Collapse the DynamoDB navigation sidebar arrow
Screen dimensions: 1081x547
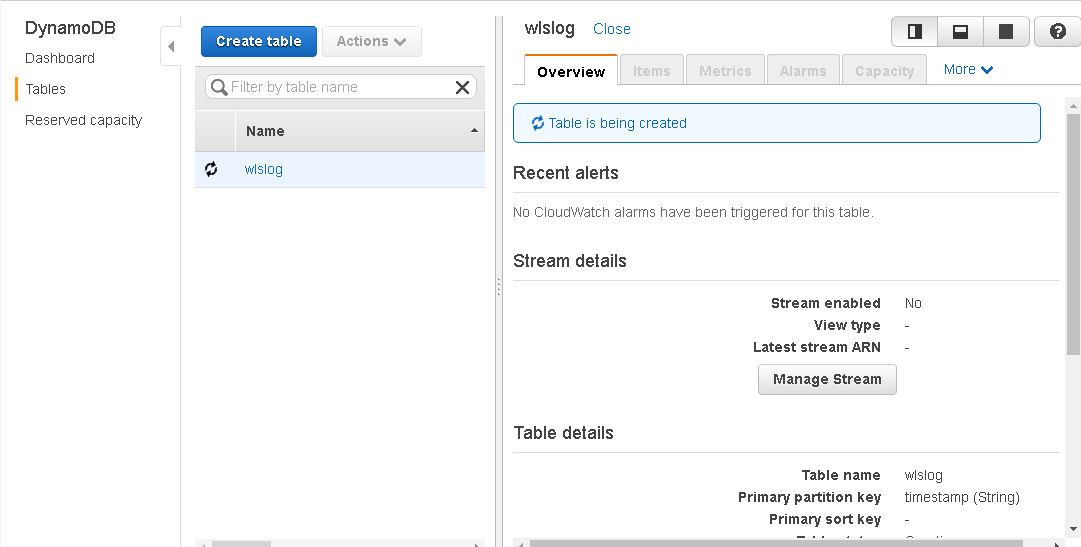(170, 47)
